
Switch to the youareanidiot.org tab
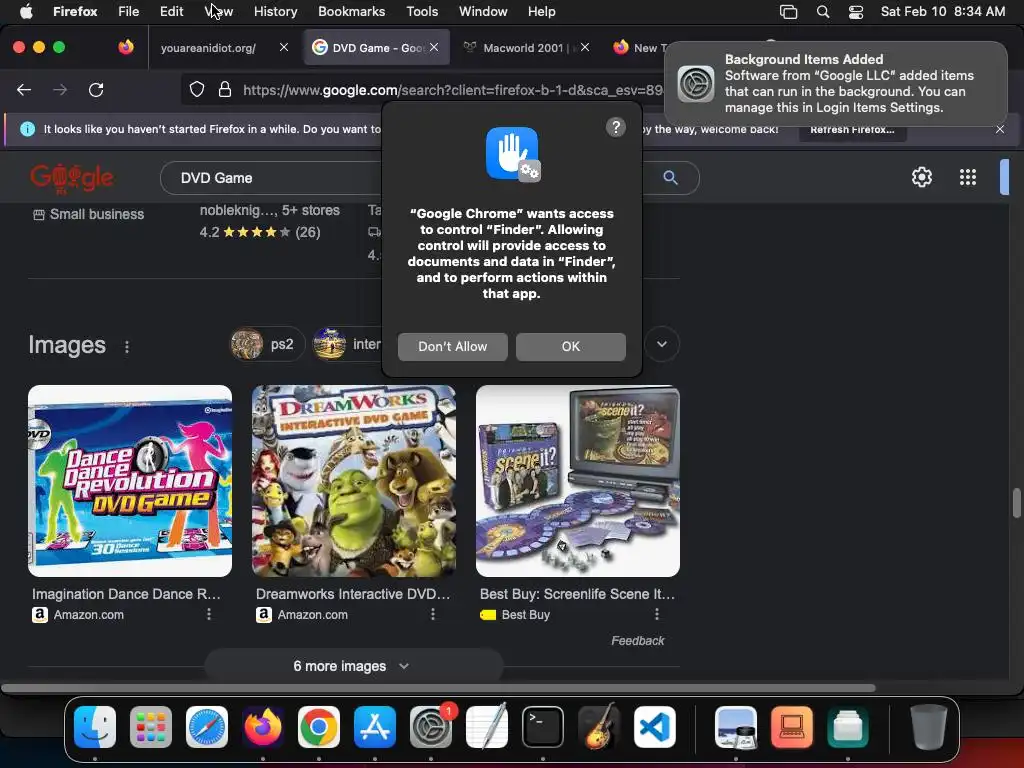click(209, 48)
